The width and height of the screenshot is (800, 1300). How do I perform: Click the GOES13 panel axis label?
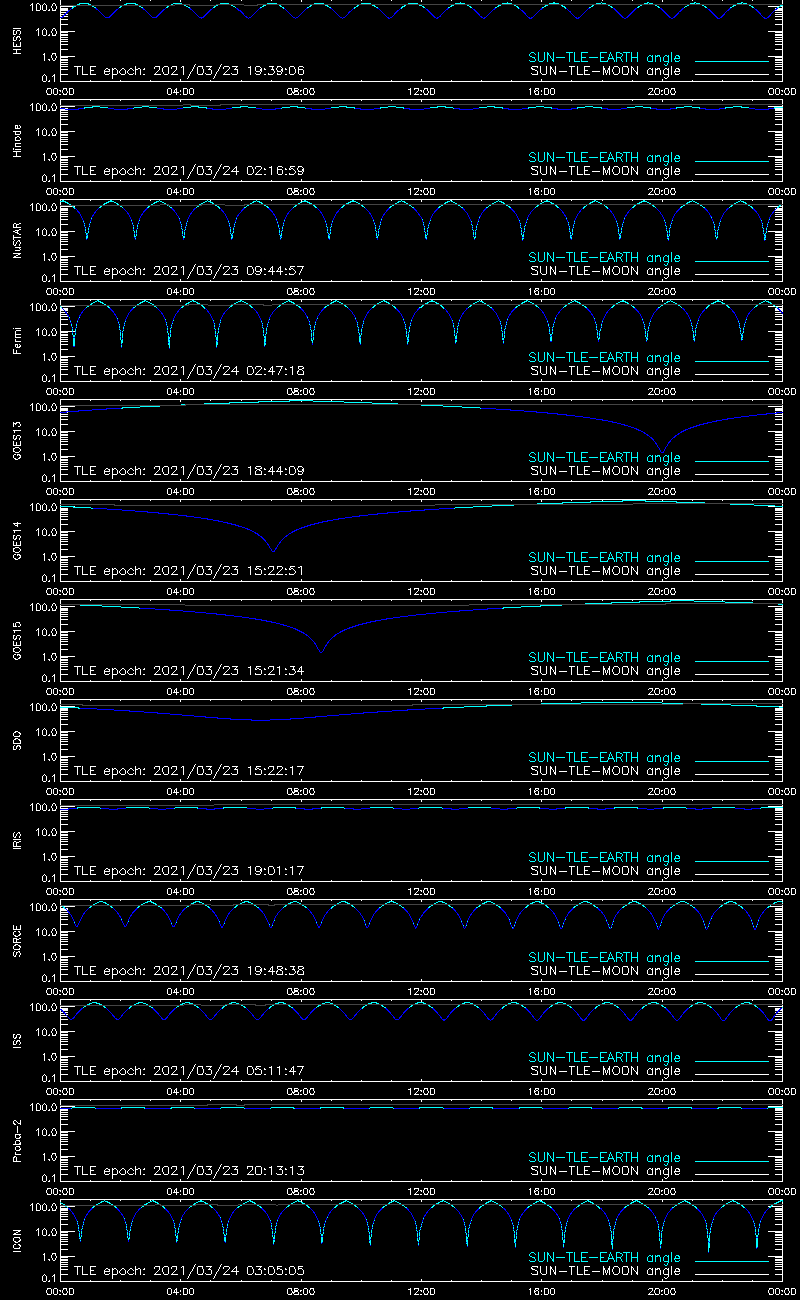18,441
